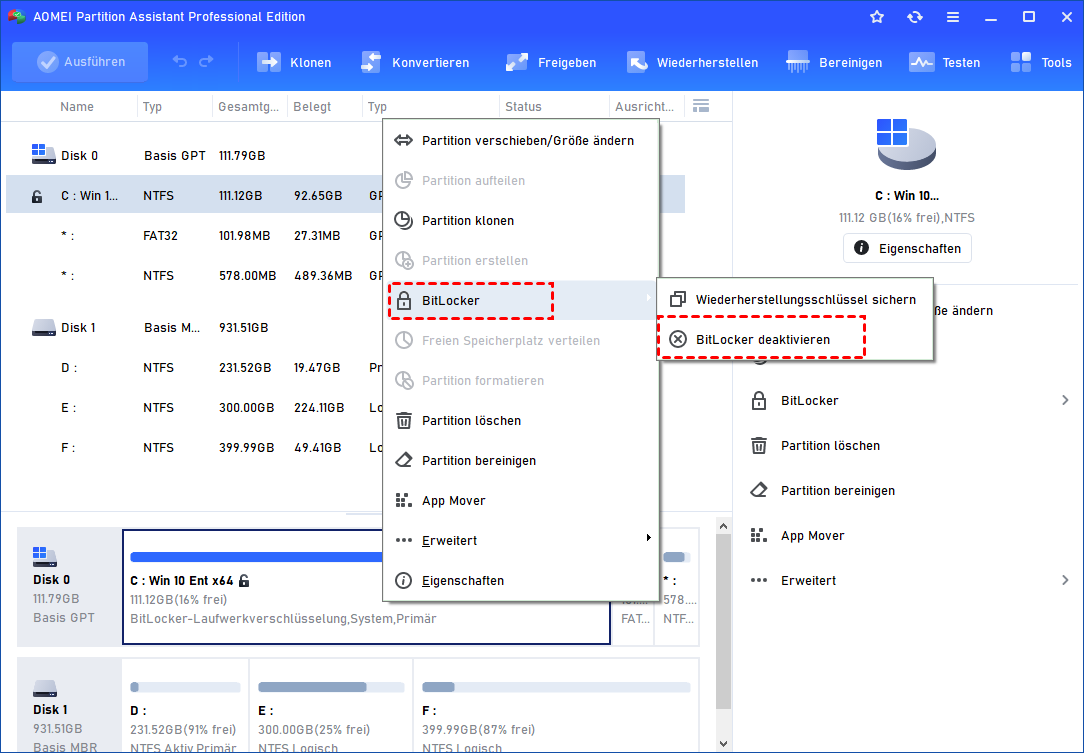Click the Ausricht... column header
1084x753 pixels.
tap(644, 106)
